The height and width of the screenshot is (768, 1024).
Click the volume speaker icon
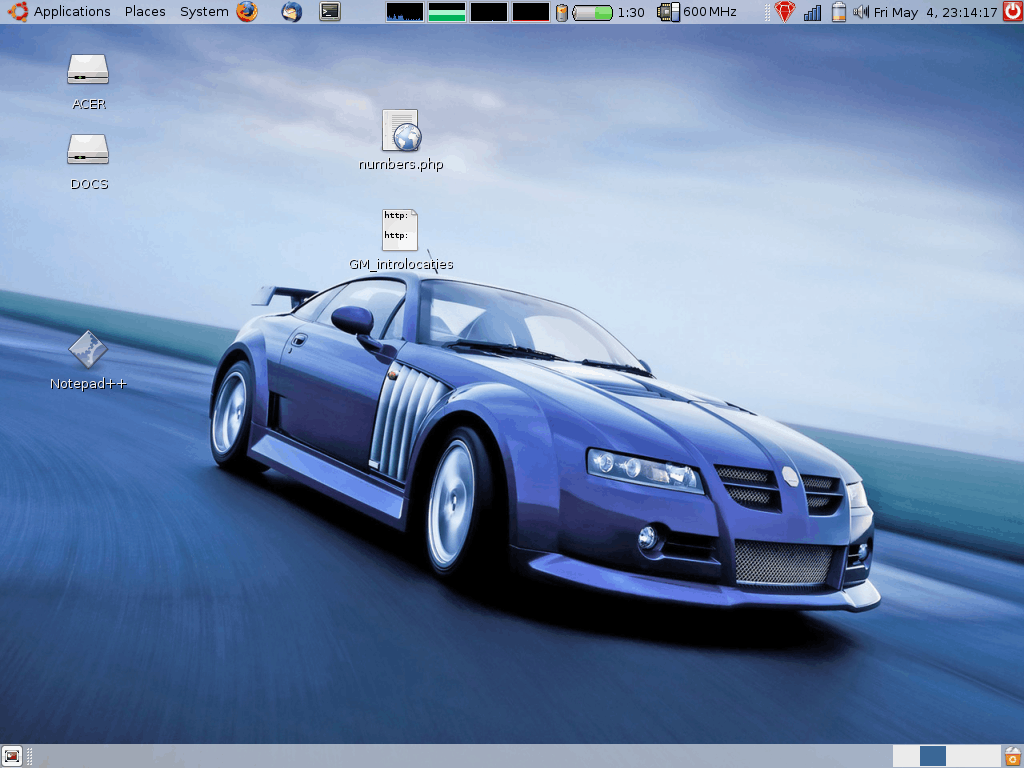[860, 12]
